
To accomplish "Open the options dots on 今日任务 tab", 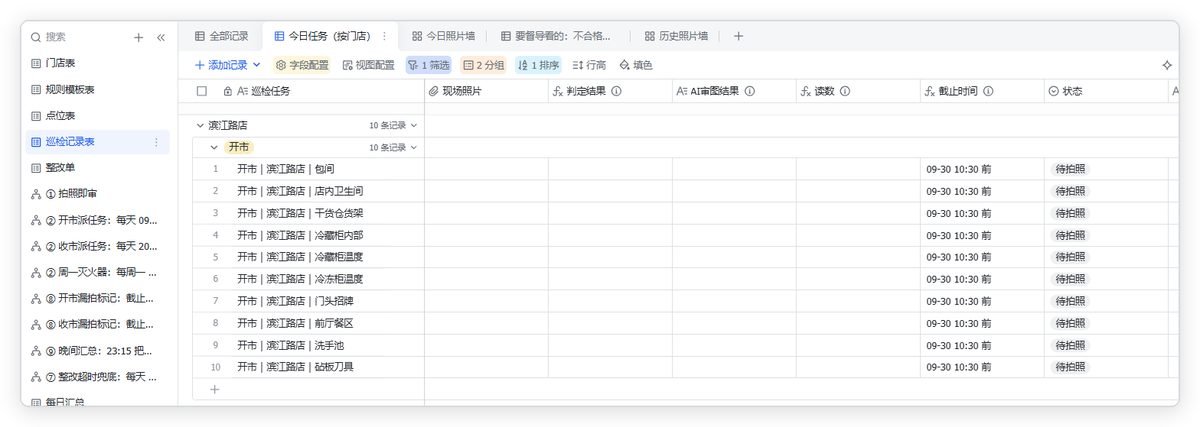I will tap(385, 36).
